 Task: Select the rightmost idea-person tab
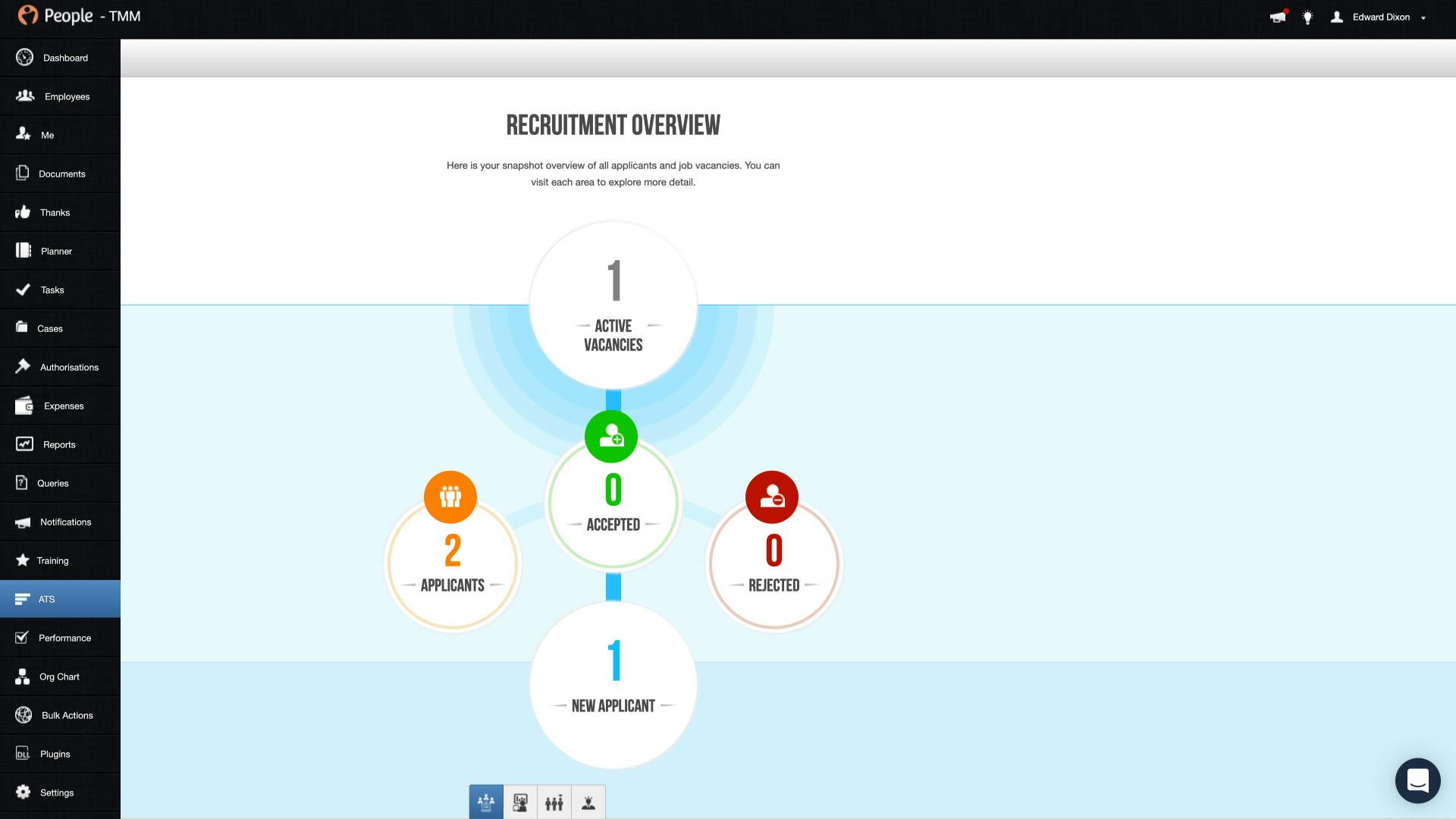588,802
